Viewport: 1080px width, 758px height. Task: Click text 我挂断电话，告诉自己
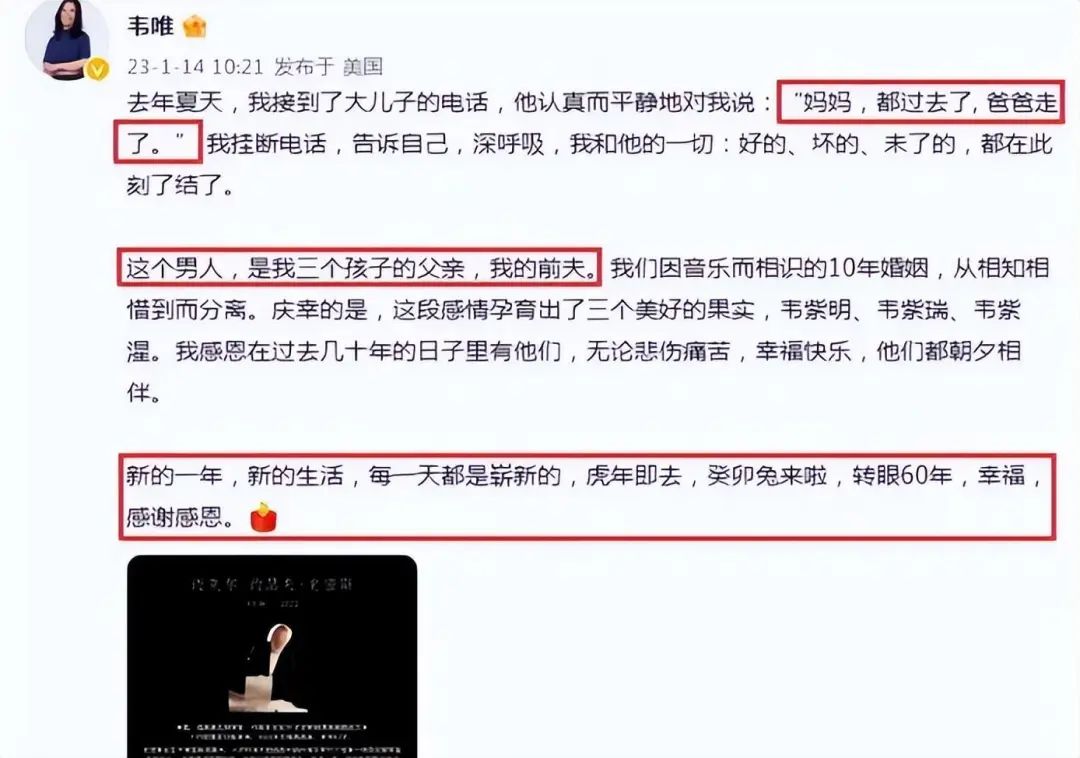click(327, 144)
